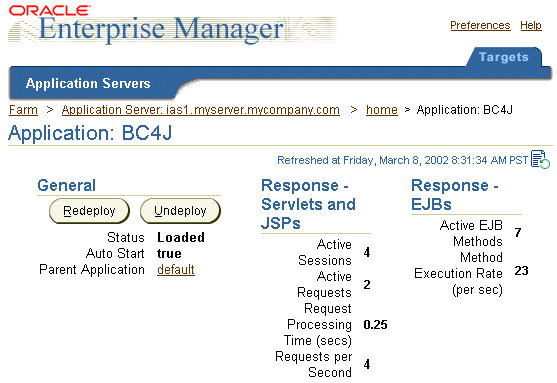Open the Targets tab
Viewport: 557px width, 383px height.
click(504, 57)
